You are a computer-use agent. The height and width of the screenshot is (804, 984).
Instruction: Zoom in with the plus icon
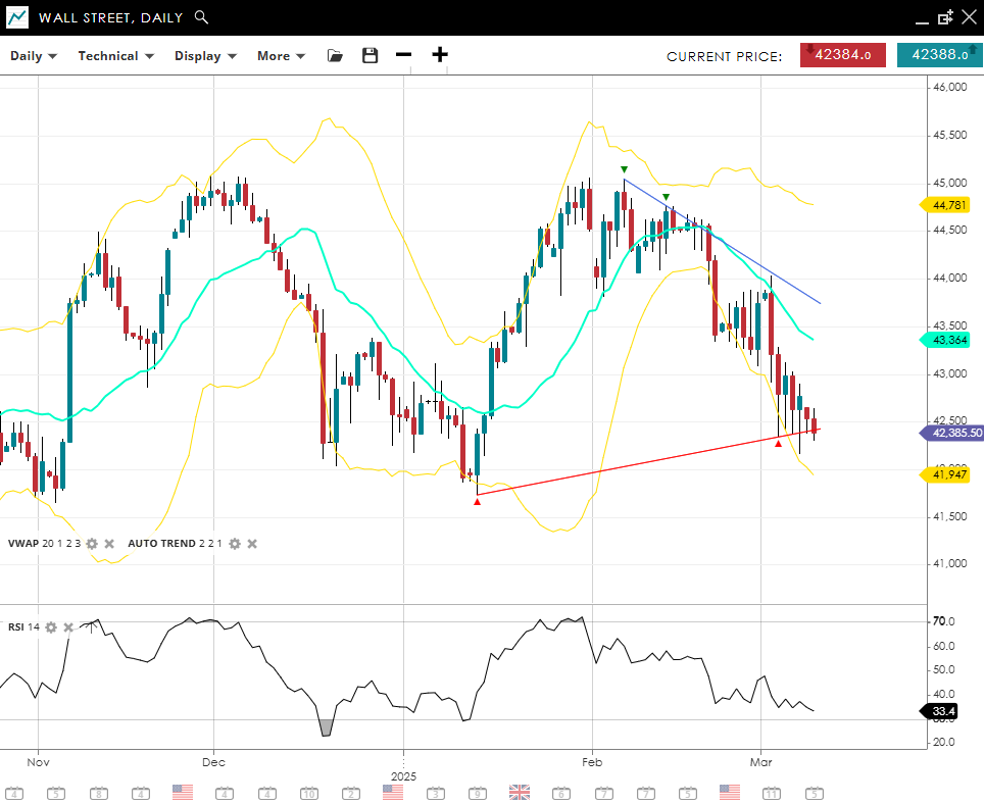(x=440, y=55)
